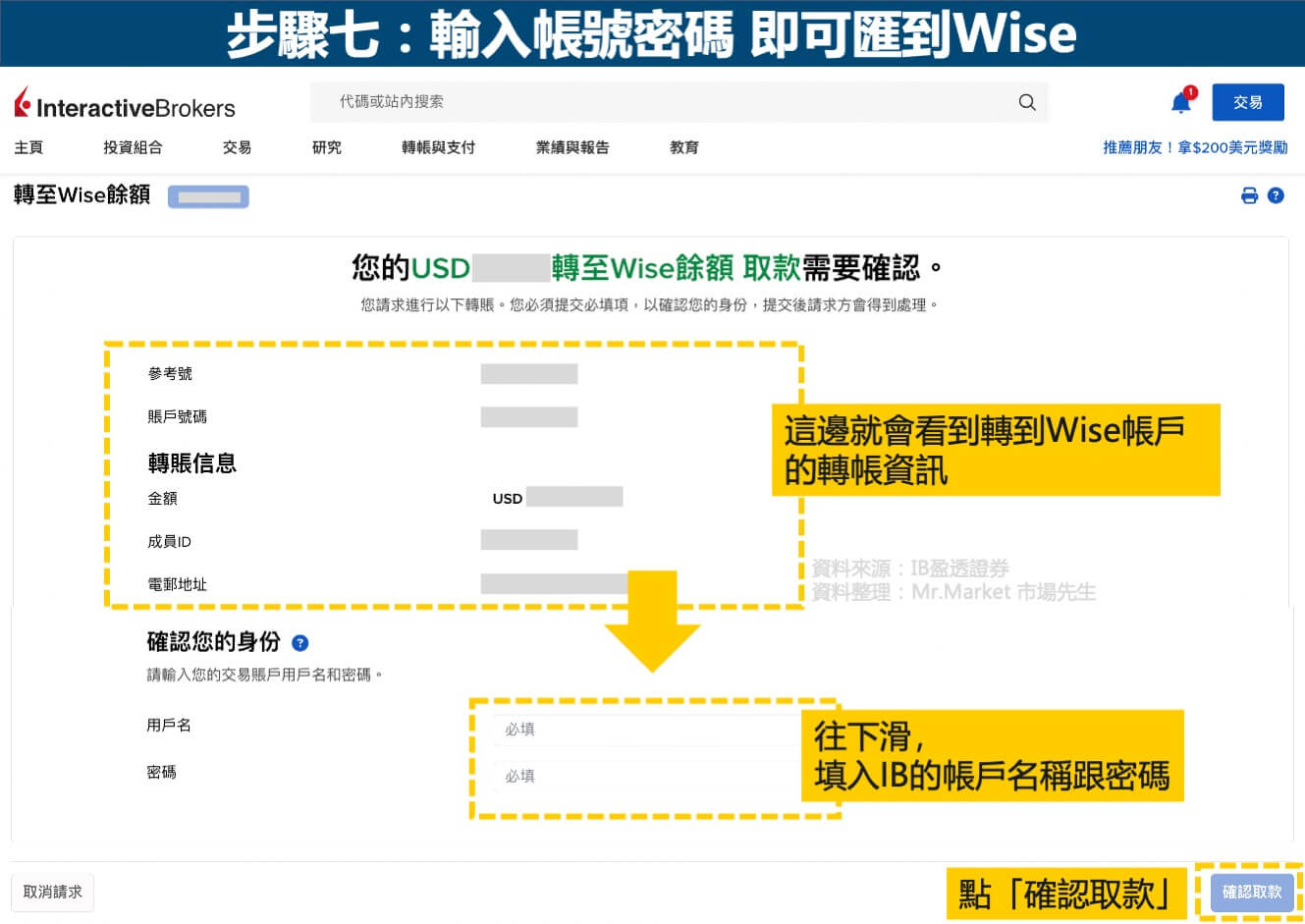Open the 投資組合 menu
This screenshot has width=1305, height=924.
coord(133,147)
